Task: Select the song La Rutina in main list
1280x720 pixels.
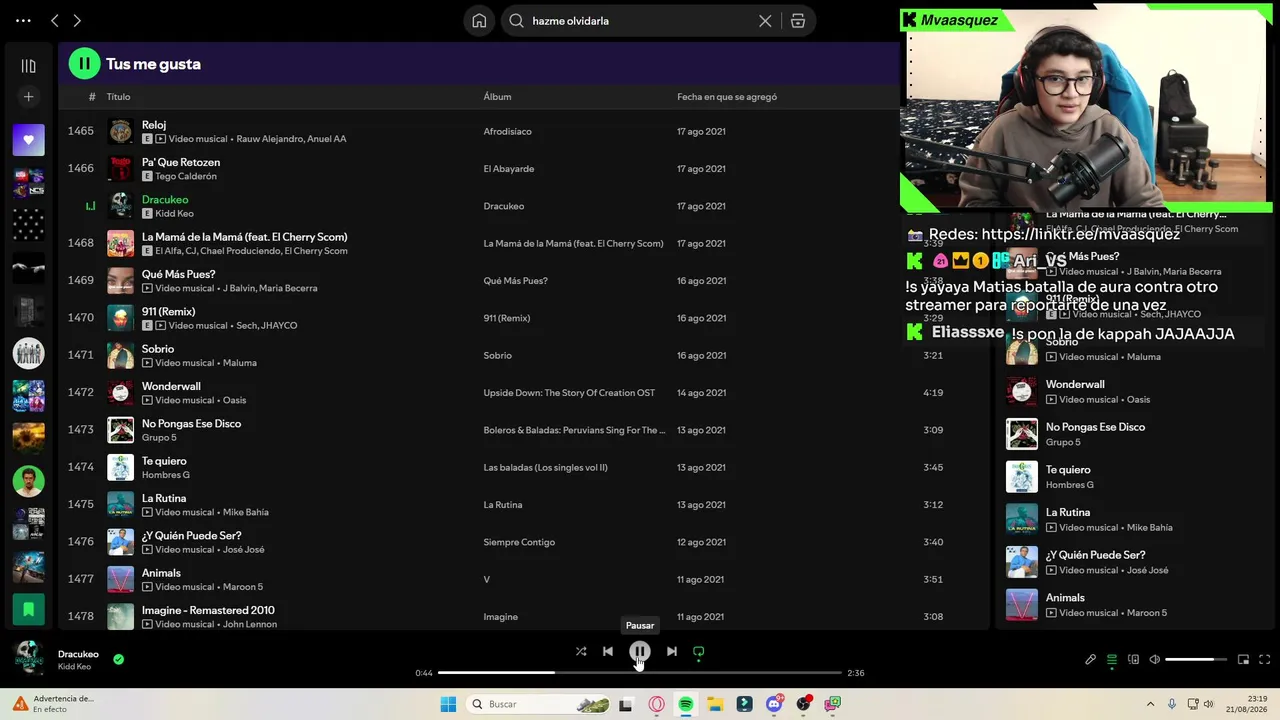Action: point(164,498)
